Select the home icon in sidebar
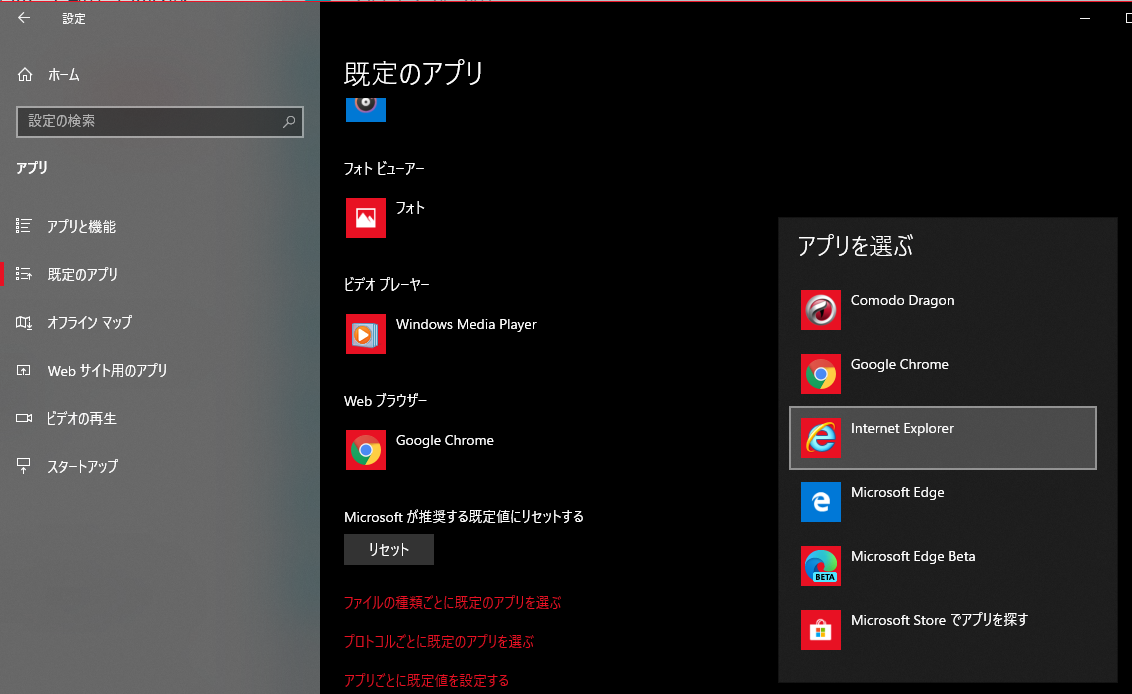 (25, 74)
